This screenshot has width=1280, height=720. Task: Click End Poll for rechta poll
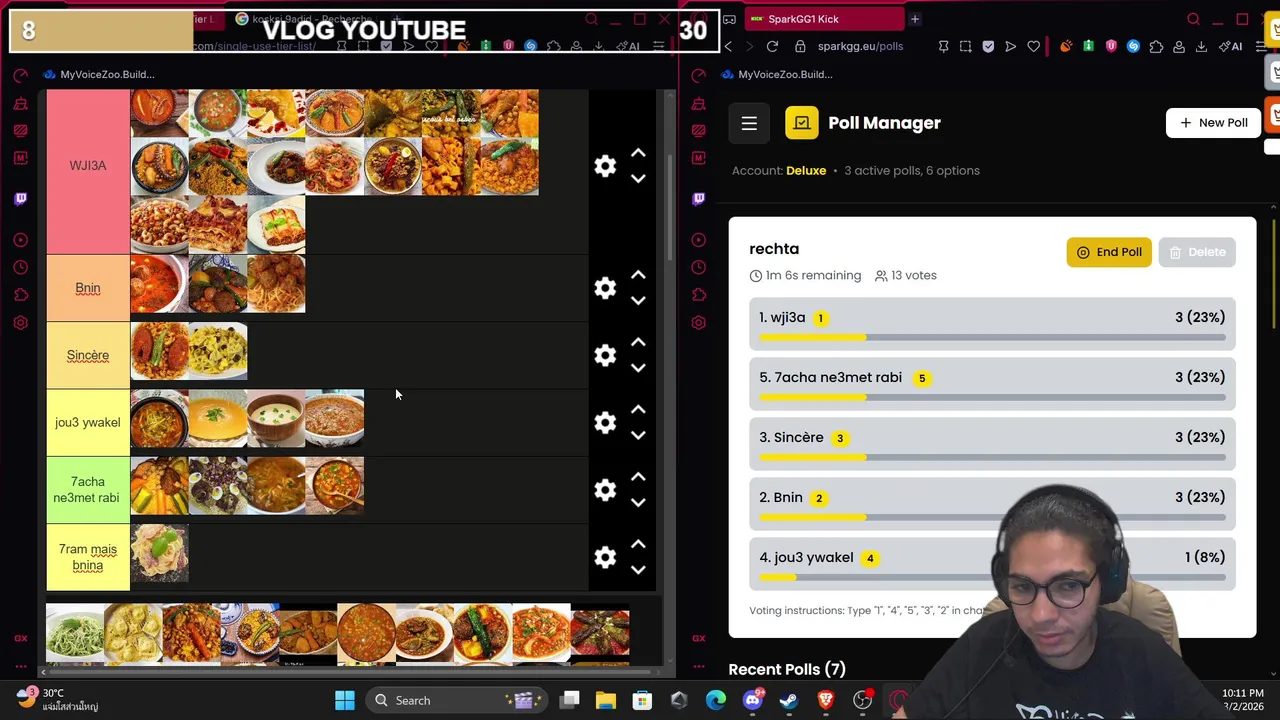(x=1109, y=252)
